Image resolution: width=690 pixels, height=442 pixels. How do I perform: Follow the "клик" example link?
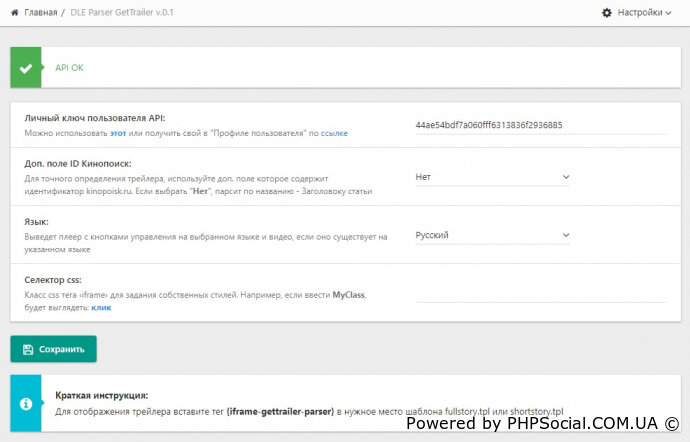[101, 307]
